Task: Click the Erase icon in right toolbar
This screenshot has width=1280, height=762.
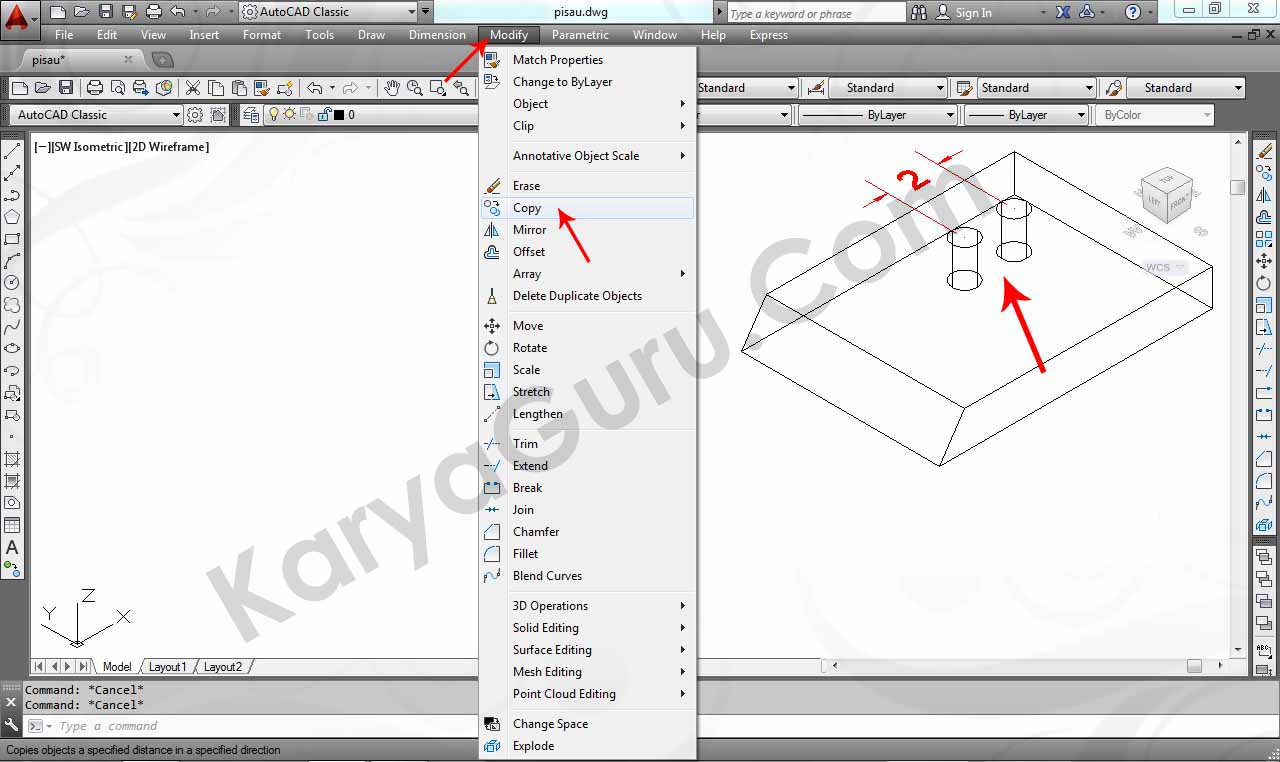Action: coord(1264,152)
